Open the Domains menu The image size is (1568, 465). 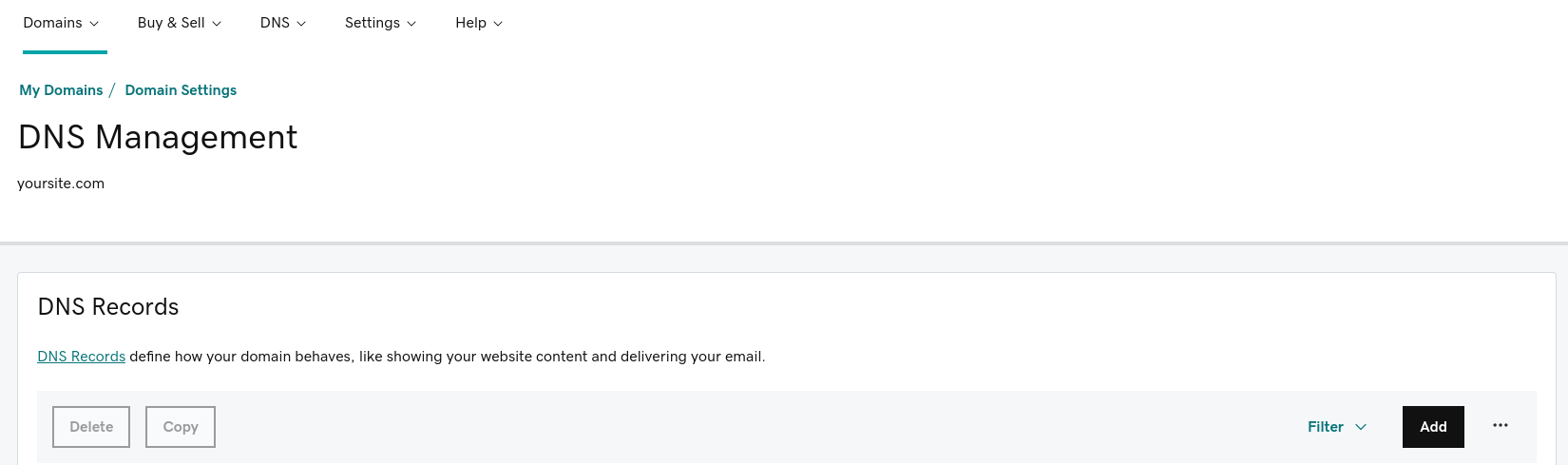[x=62, y=23]
